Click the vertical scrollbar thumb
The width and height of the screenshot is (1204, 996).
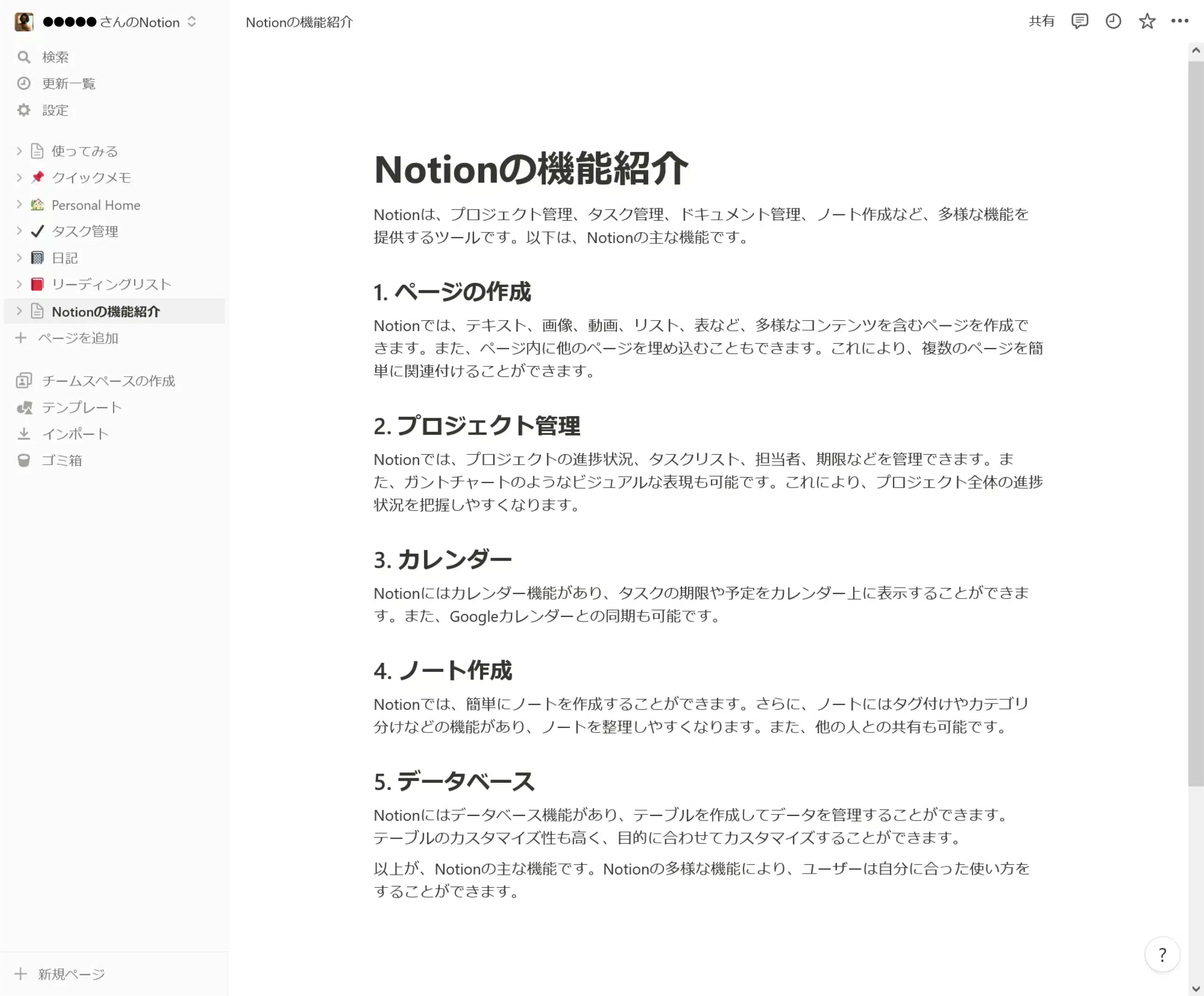point(1196,424)
